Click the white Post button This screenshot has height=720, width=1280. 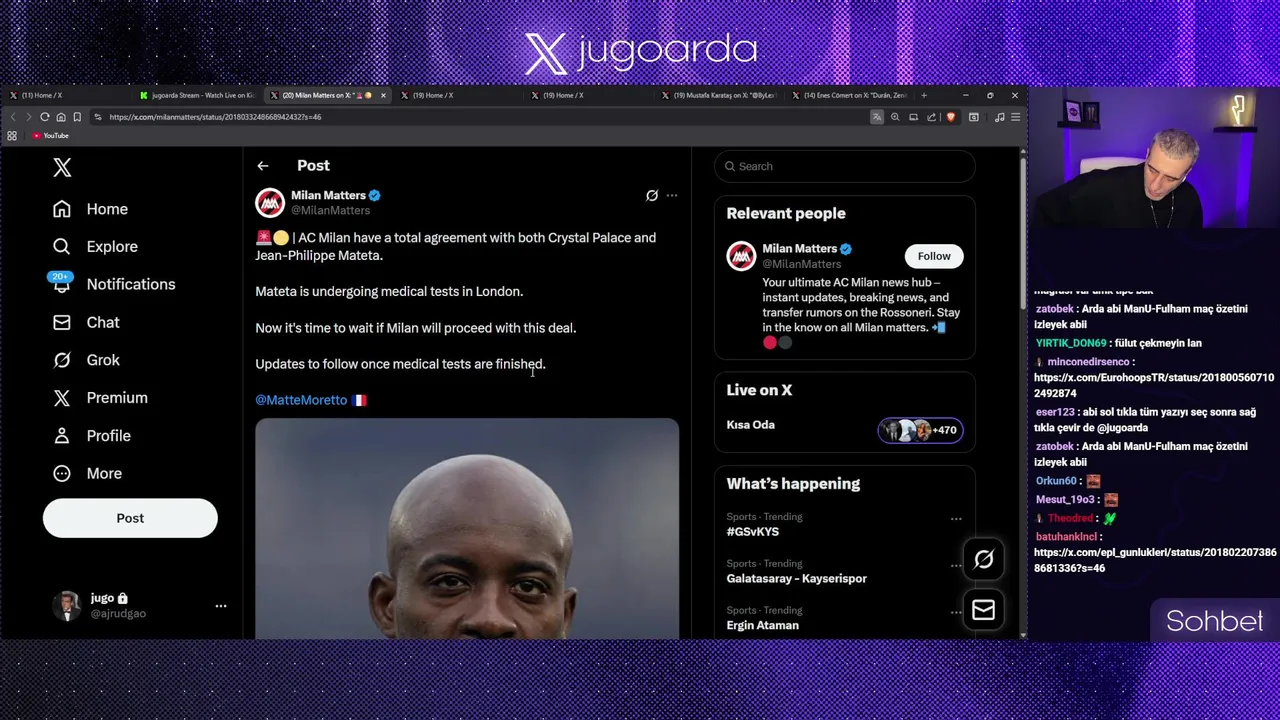pyautogui.click(x=130, y=518)
